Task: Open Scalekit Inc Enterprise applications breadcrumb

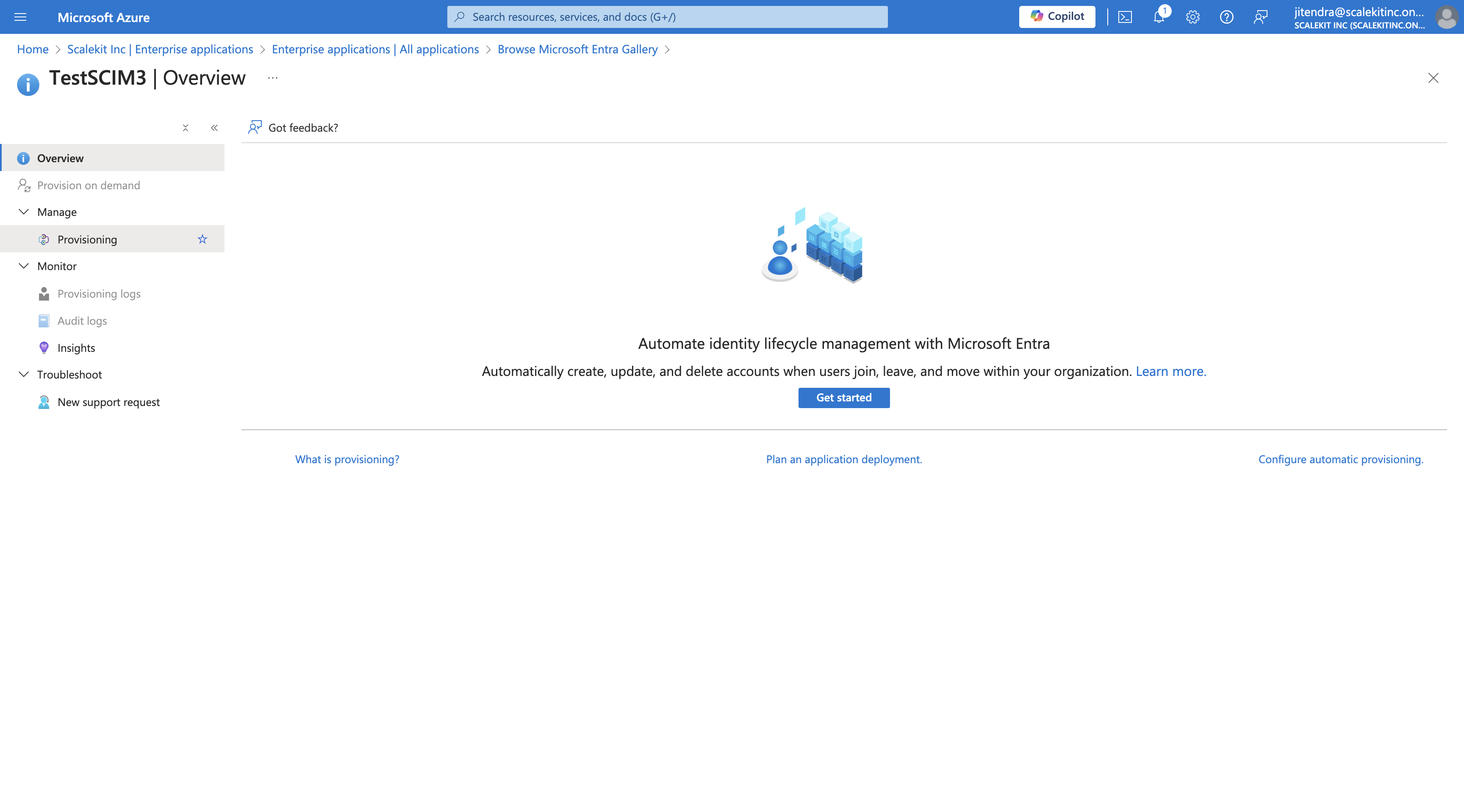Action: point(160,50)
